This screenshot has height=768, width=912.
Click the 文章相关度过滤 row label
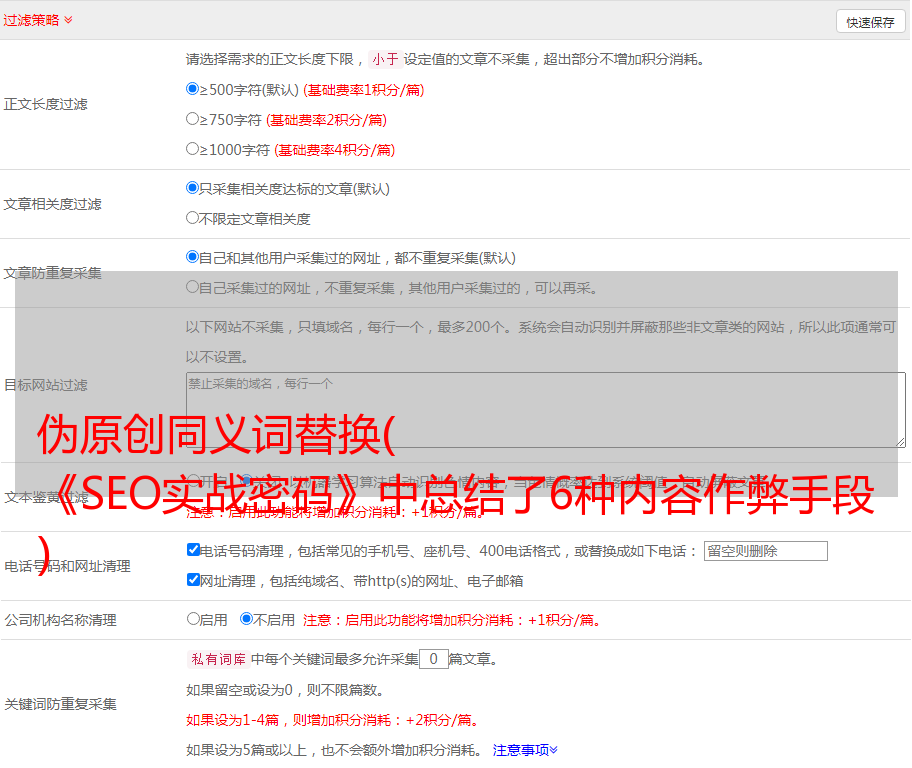tap(52, 204)
